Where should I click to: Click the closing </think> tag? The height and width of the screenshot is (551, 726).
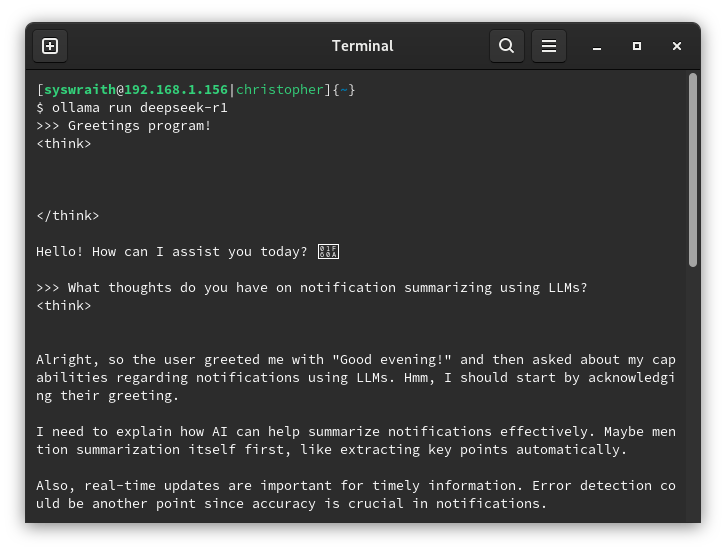click(x=68, y=216)
